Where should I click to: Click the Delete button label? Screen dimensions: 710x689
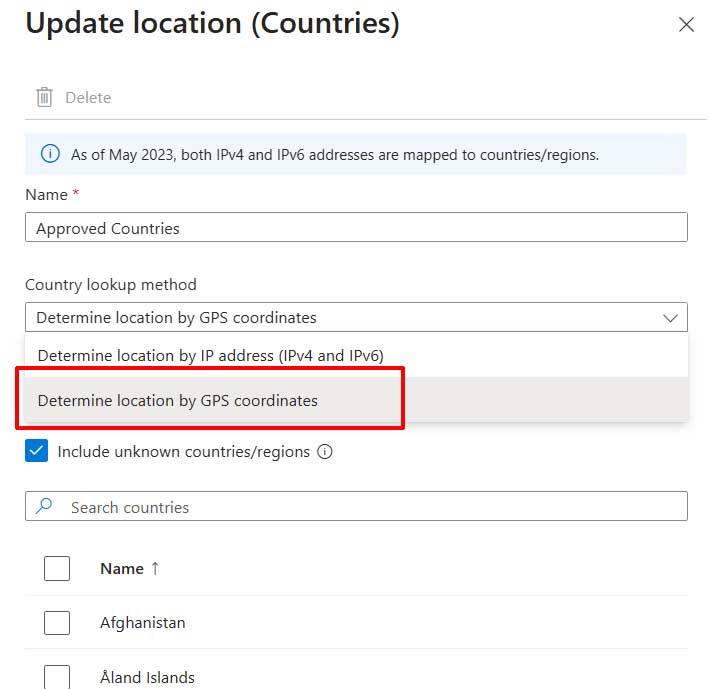coord(88,97)
